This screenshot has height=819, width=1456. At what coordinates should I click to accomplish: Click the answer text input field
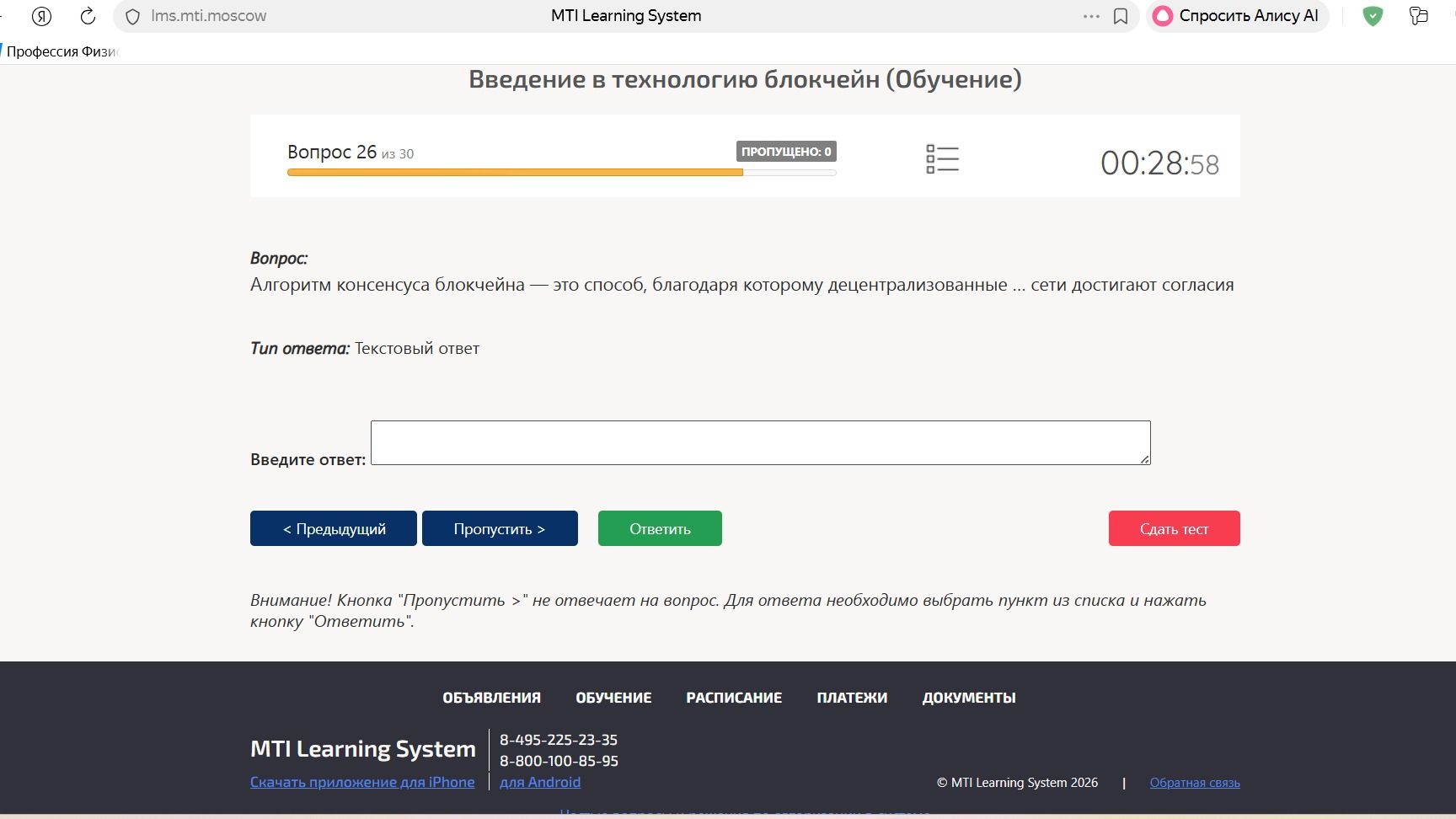coord(760,442)
